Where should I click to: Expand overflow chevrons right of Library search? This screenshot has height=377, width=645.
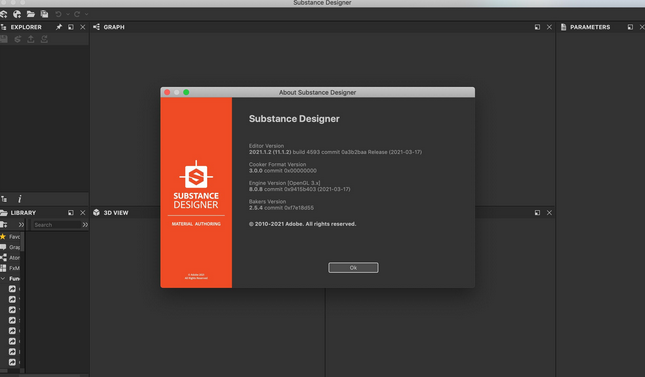pos(85,225)
